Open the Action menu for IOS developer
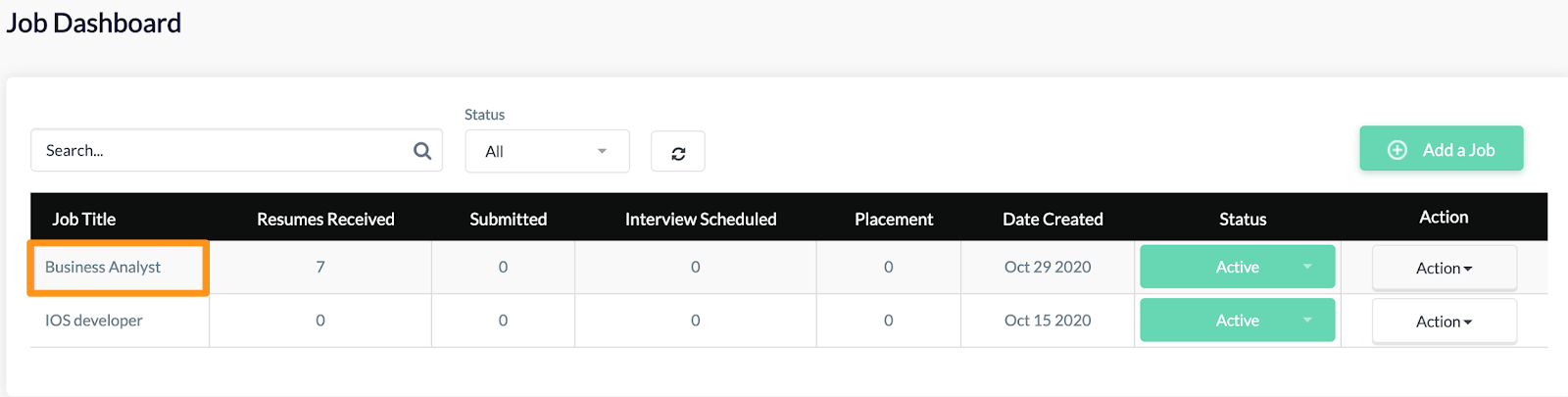 coord(1445,322)
